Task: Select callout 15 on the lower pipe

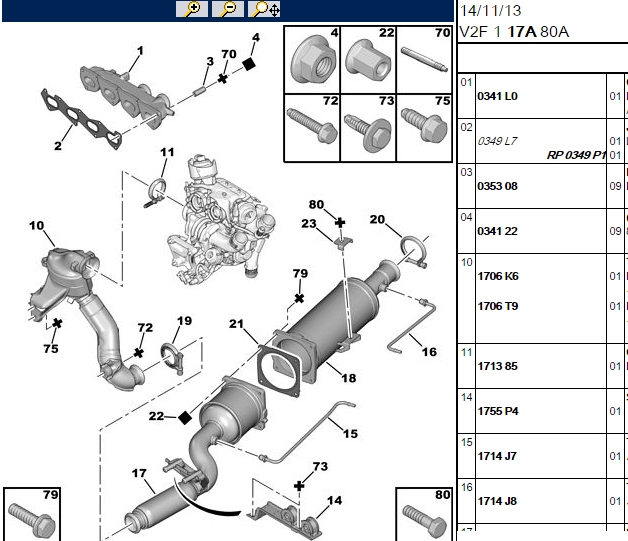Action: (350, 434)
